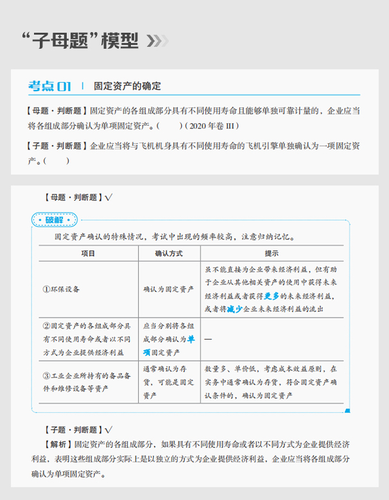Click the table header 确认方式
Screen dimensions: 389x500
[169, 253]
